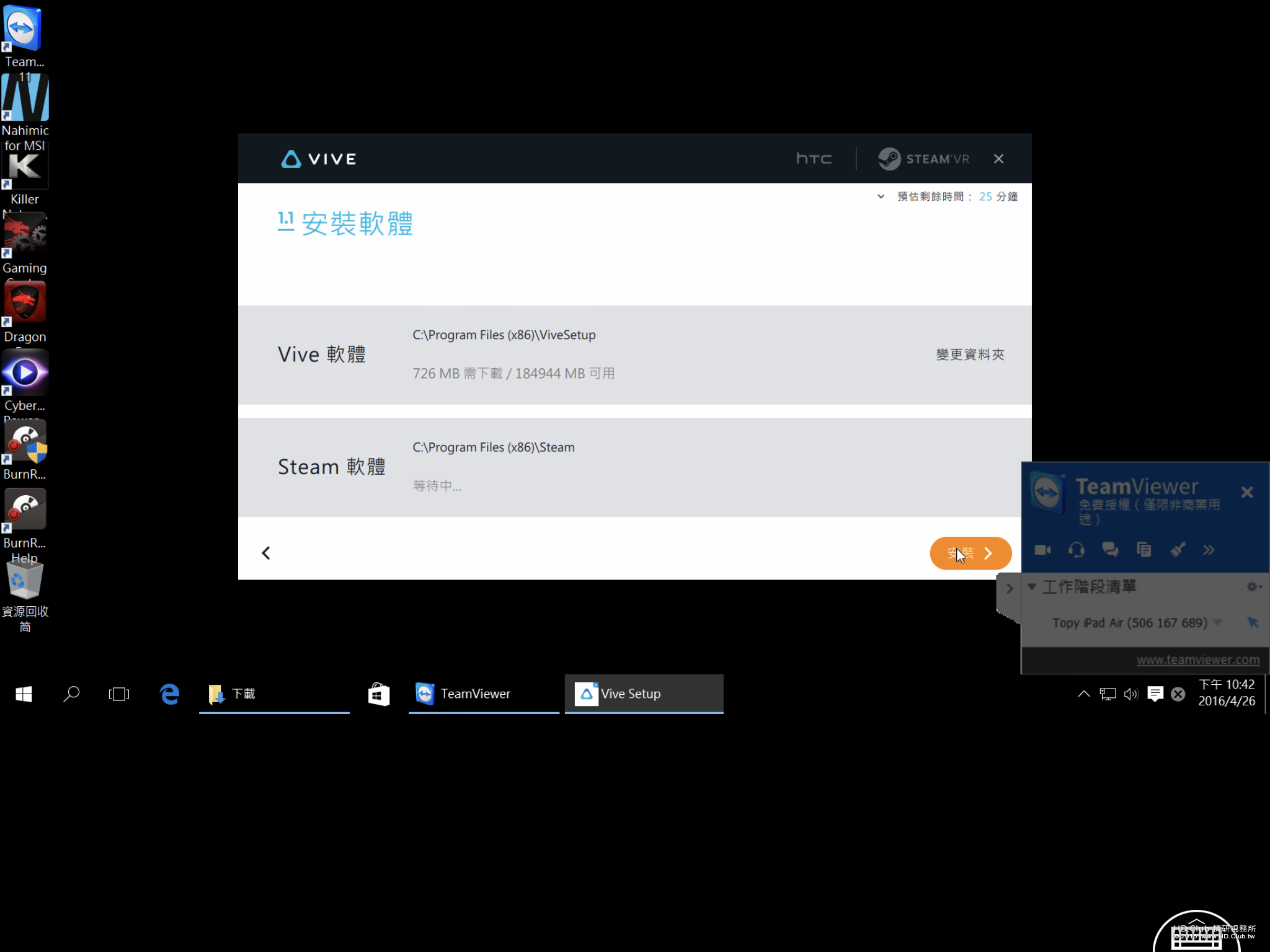The height and width of the screenshot is (952, 1270).
Task: Open the www.teamviewer.com link
Action: (1197, 659)
